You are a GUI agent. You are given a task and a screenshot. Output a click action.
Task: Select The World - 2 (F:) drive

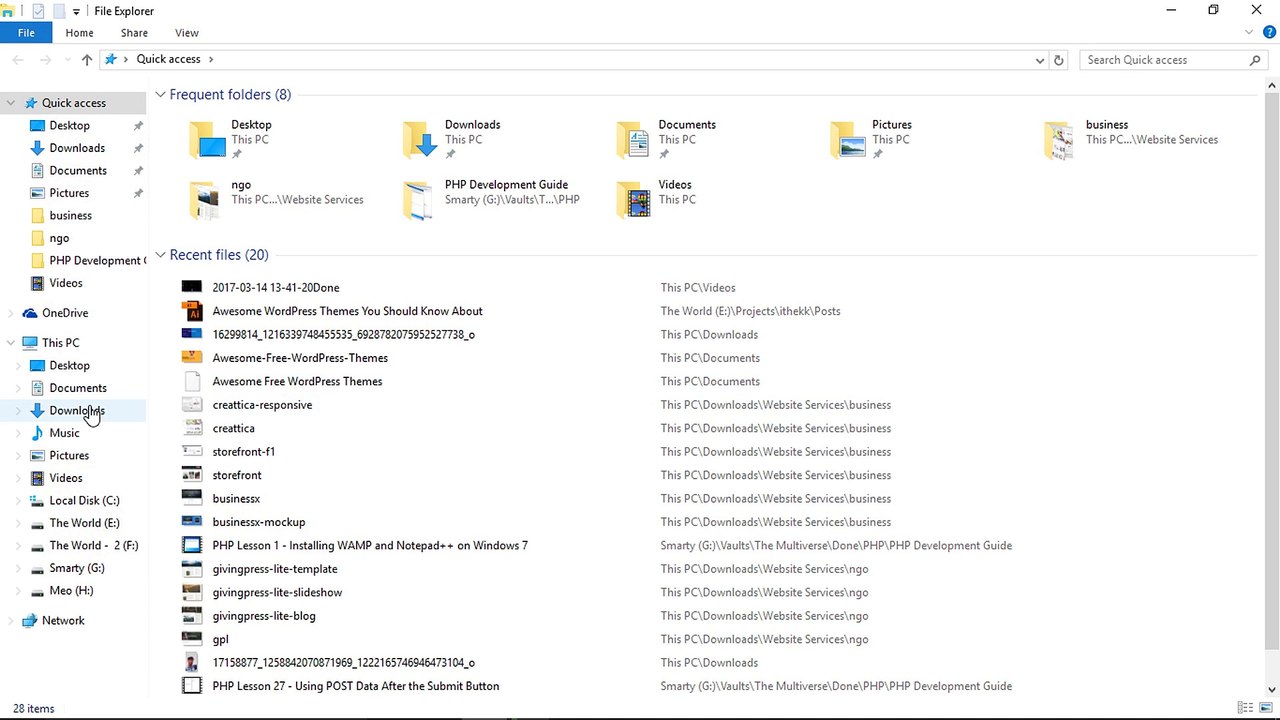coord(94,546)
